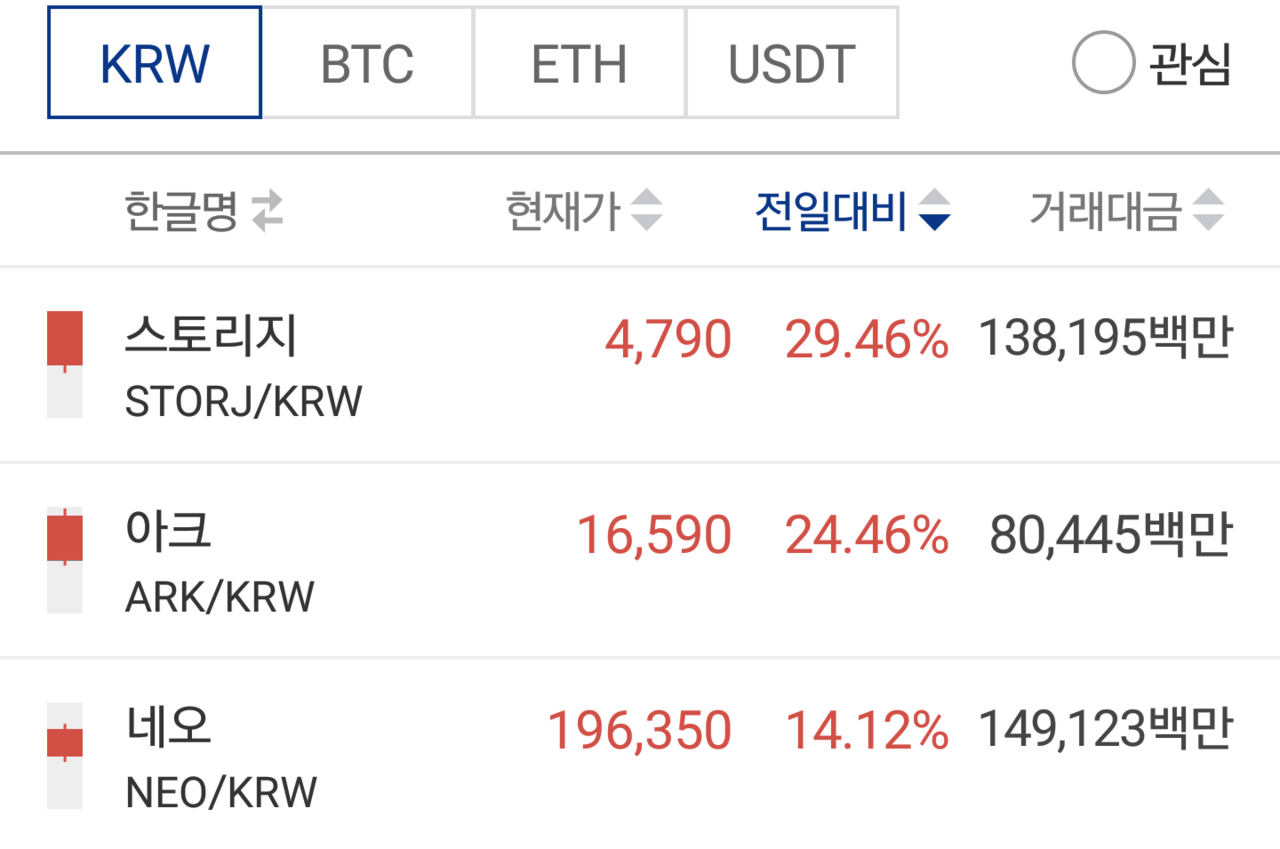Open the 아크 ARK/KRW listing
Screen dimensions: 1280x849
(400, 558)
